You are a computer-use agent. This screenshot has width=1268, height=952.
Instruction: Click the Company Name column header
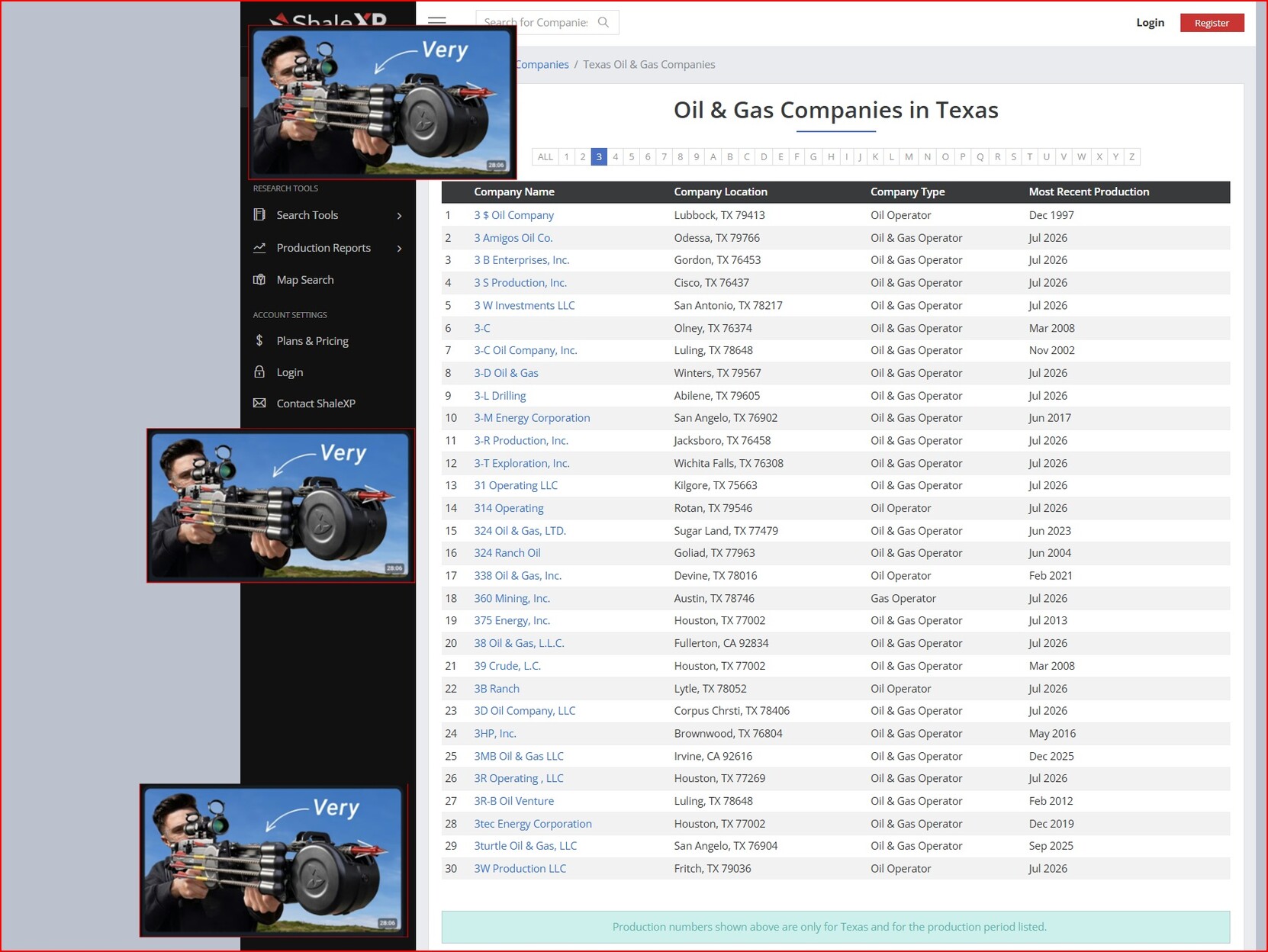point(514,191)
